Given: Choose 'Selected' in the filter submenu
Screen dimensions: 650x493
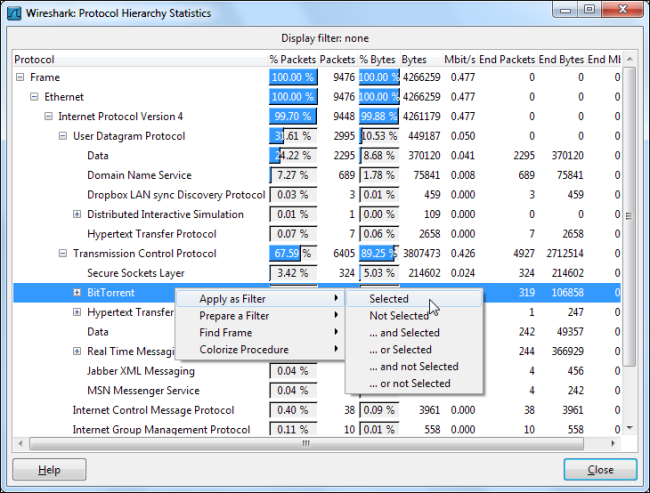Looking at the screenshot, I should click(x=389, y=299).
